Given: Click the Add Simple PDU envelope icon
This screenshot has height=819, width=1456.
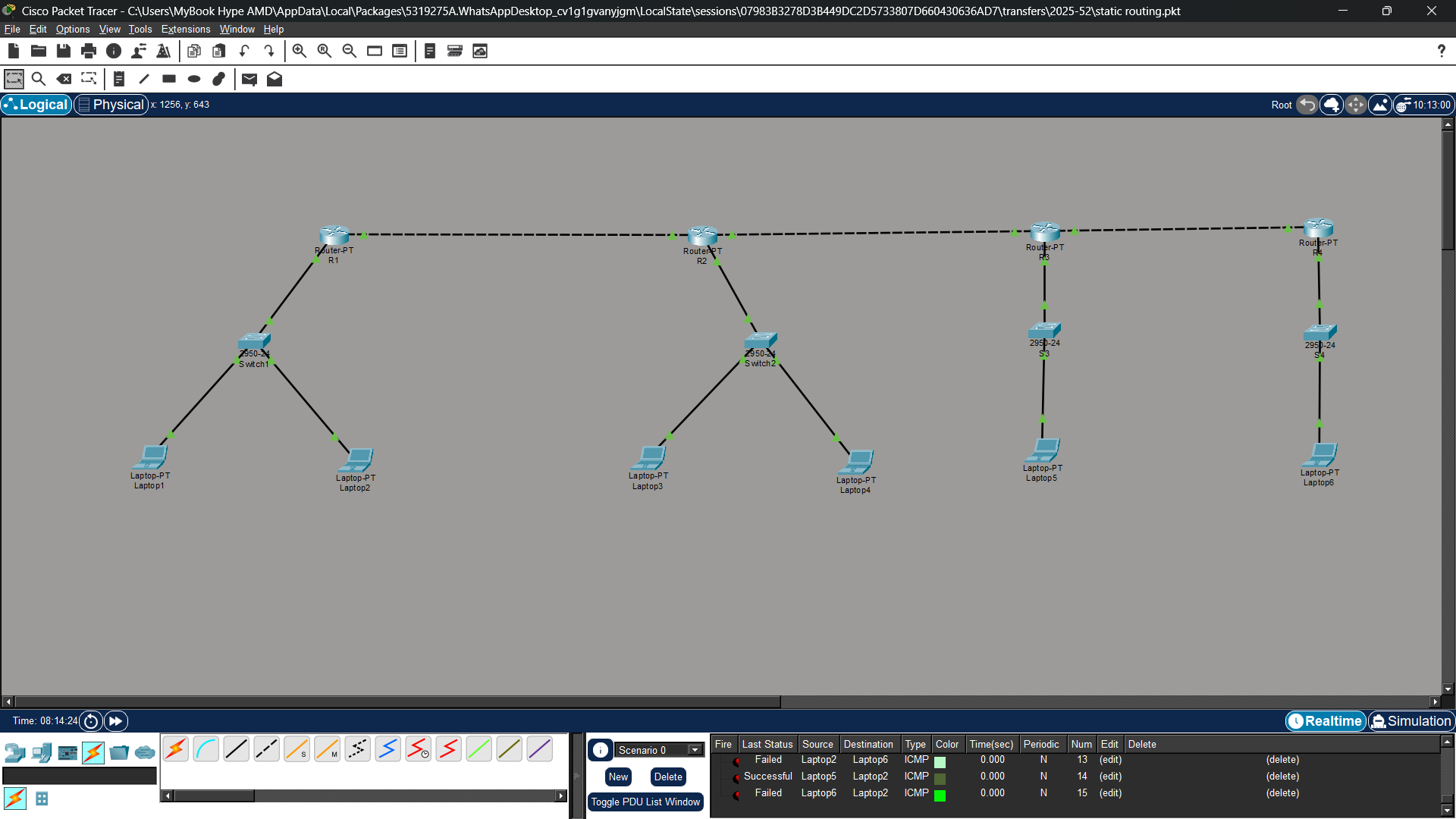Looking at the screenshot, I should click(249, 79).
